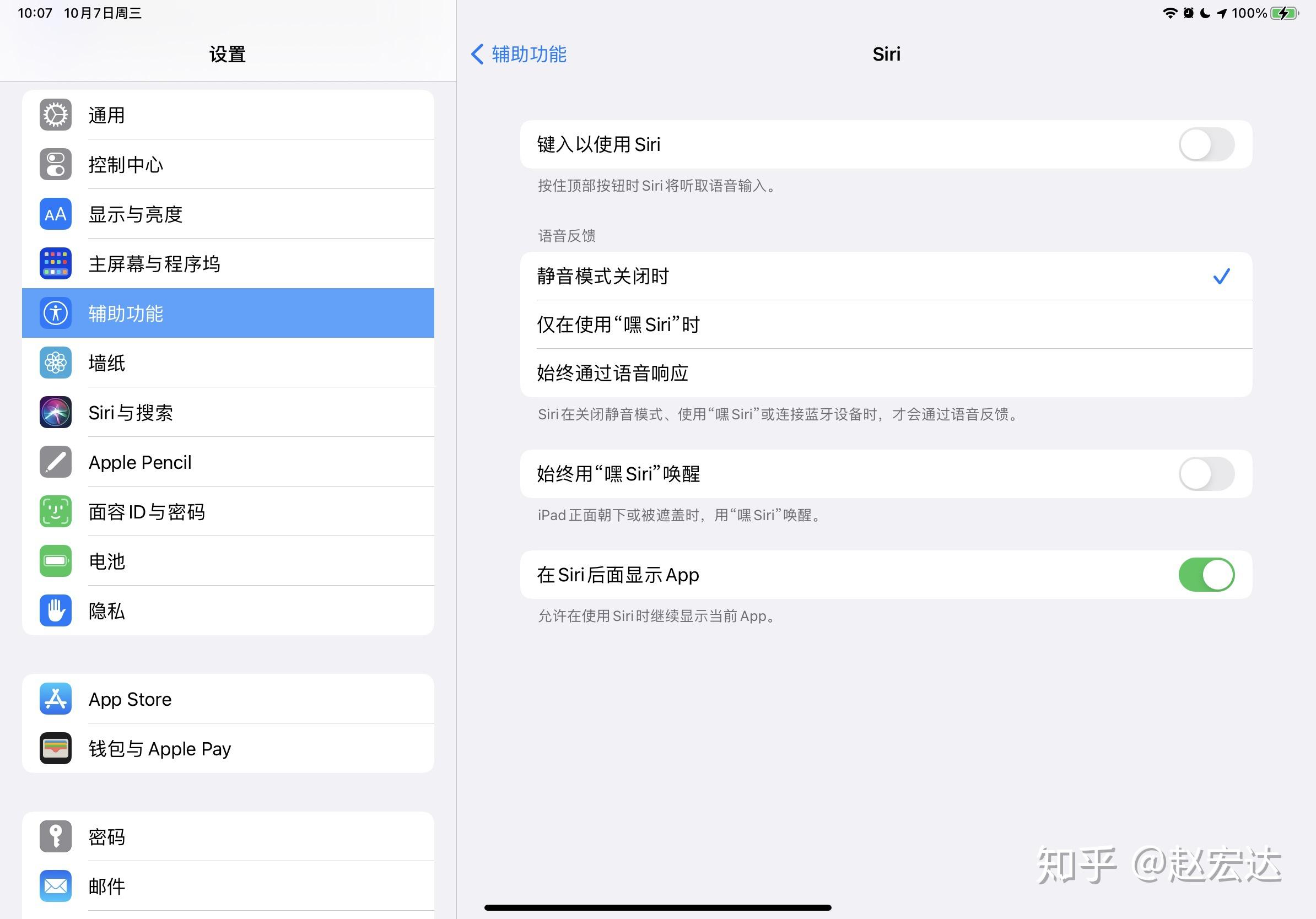
Task: Tap the Home Screen & Dock grid icon
Action: pyautogui.click(x=56, y=263)
